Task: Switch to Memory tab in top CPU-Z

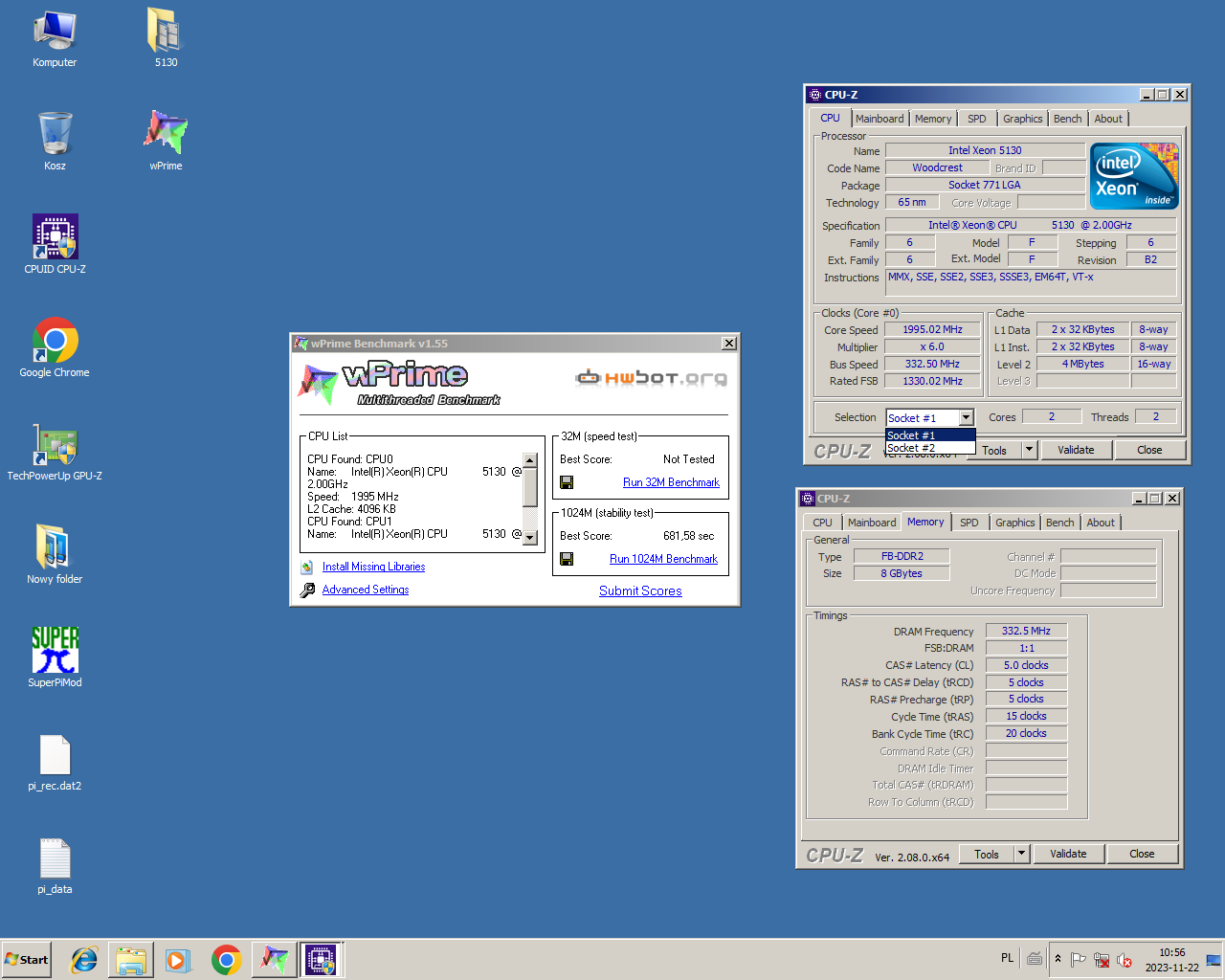Action: pyautogui.click(x=933, y=119)
